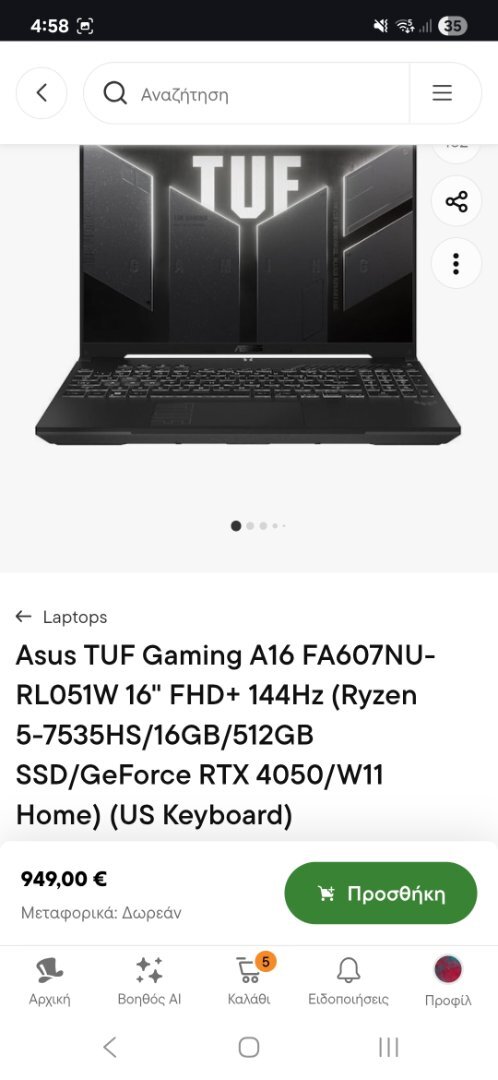498x1080 pixels.
Task: Select the second image carousel dot
Action: coord(250,526)
